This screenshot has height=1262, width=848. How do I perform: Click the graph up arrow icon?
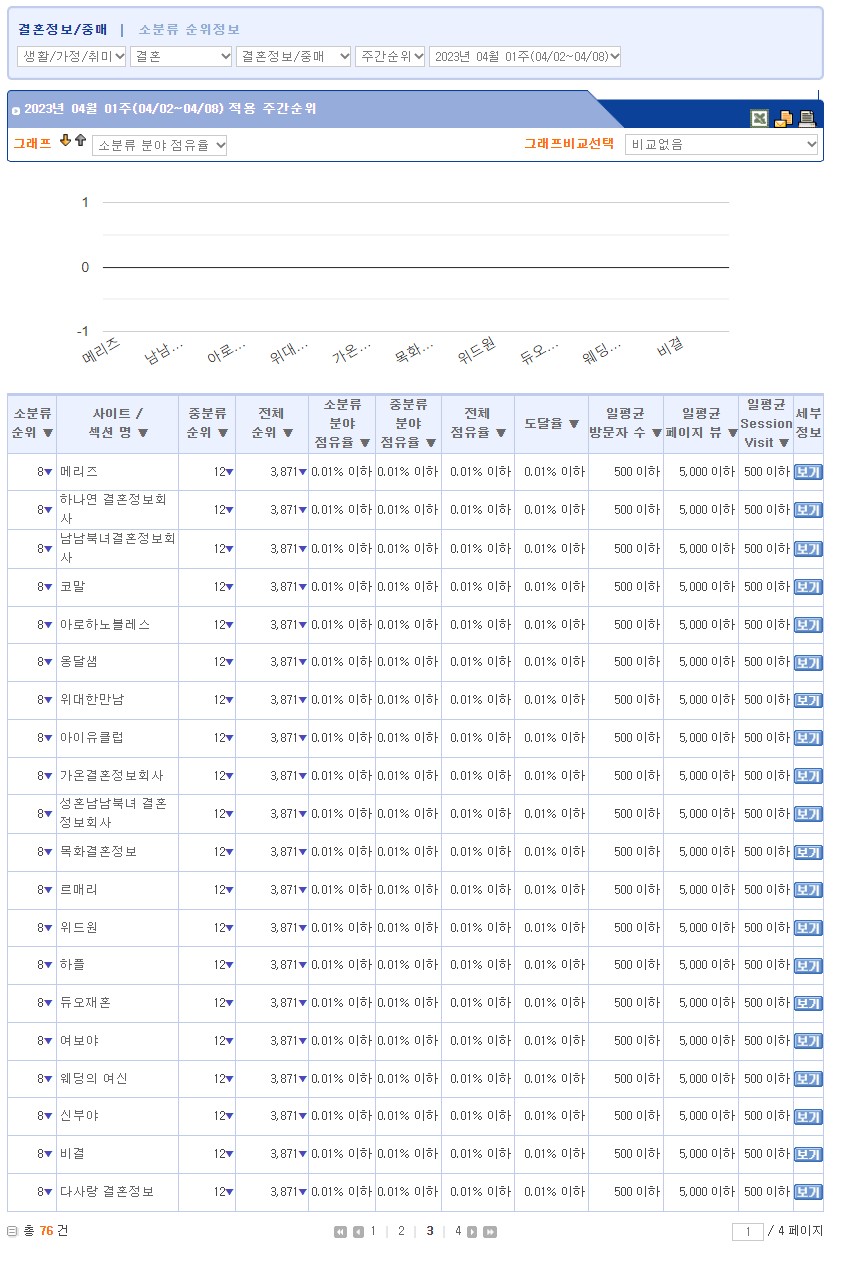click(x=80, y=141)
